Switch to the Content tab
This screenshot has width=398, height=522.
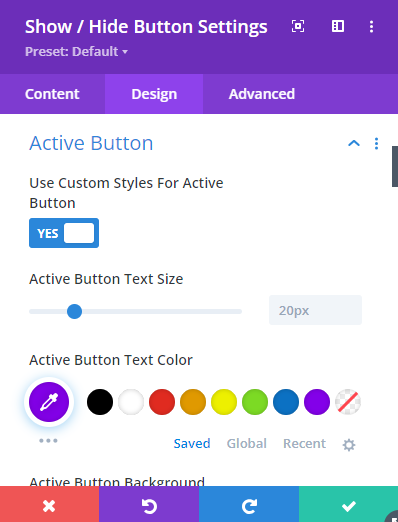pyautogui.click(x=52, y=94)
